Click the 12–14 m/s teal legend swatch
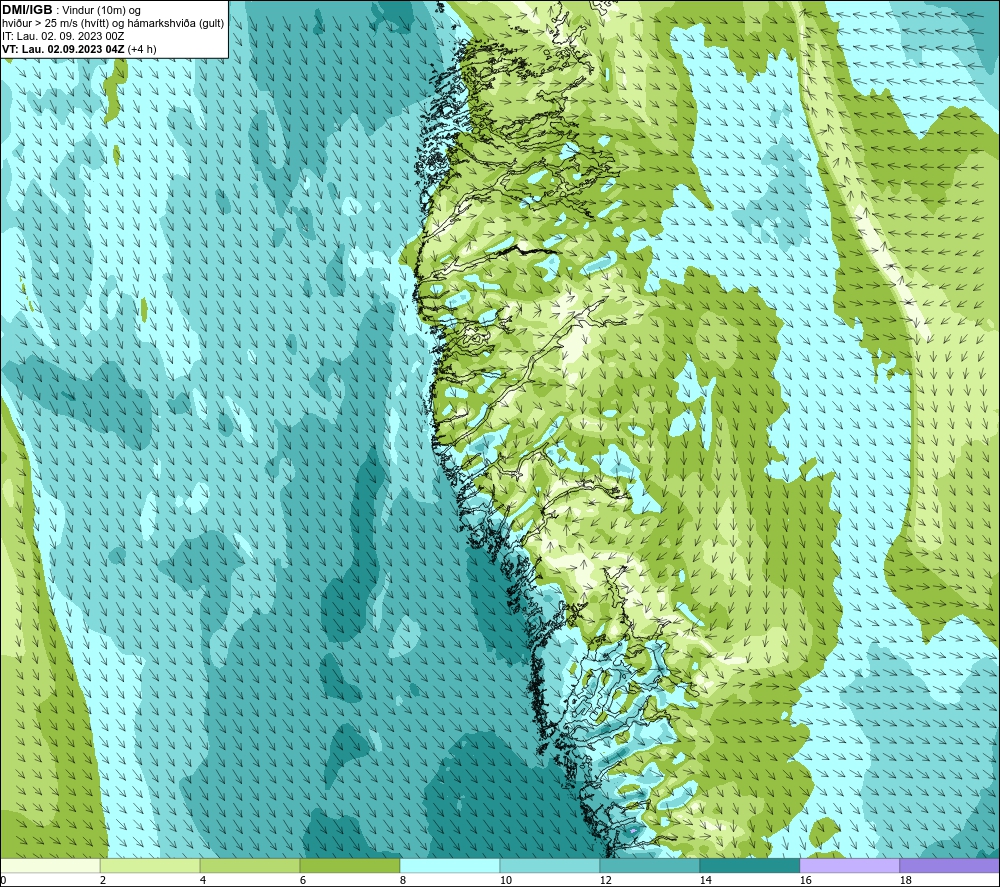 [x=649, y=866]
